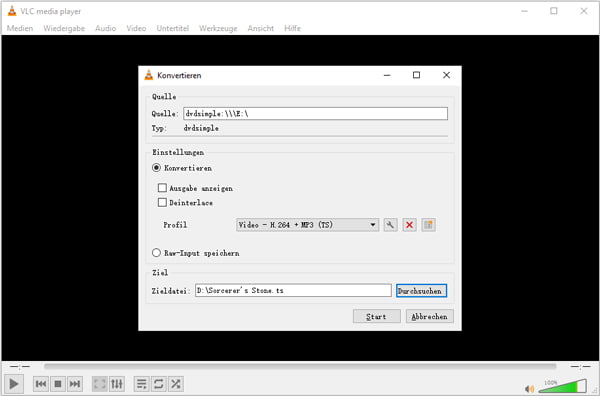
Task: Maximize the VLC media player window
Action: click(554, 11)
